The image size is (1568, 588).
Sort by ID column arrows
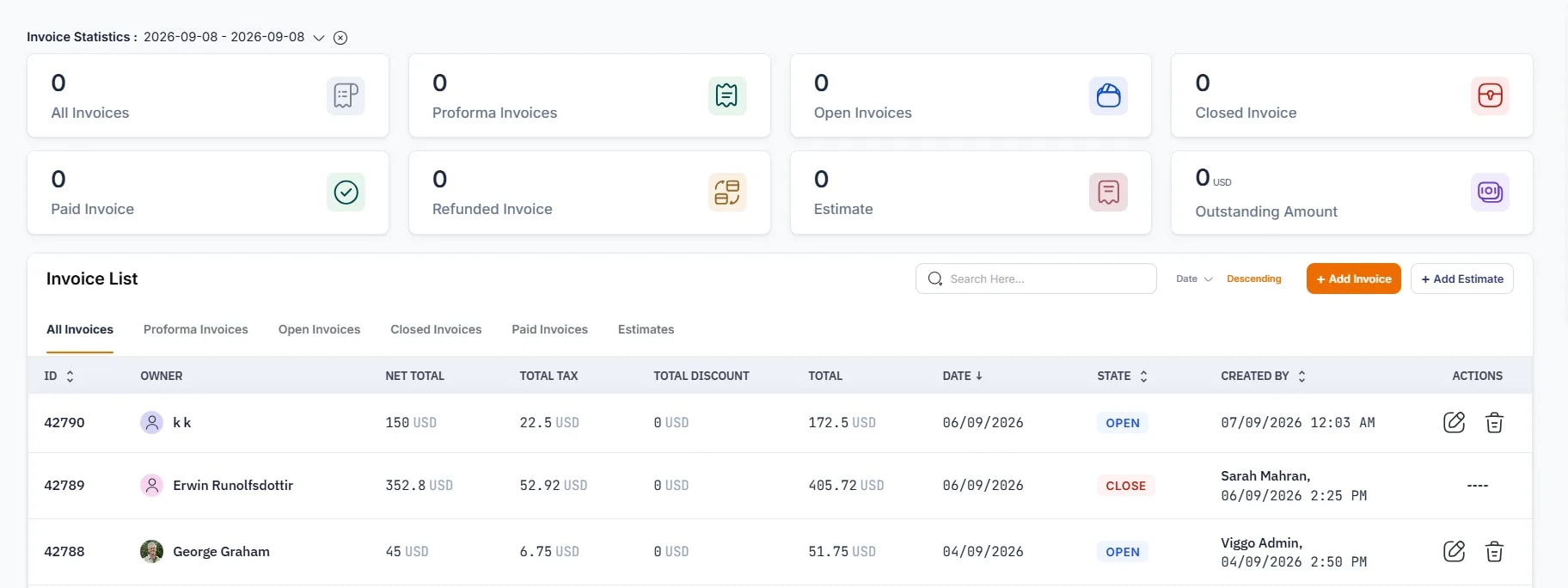coord(70,376)
